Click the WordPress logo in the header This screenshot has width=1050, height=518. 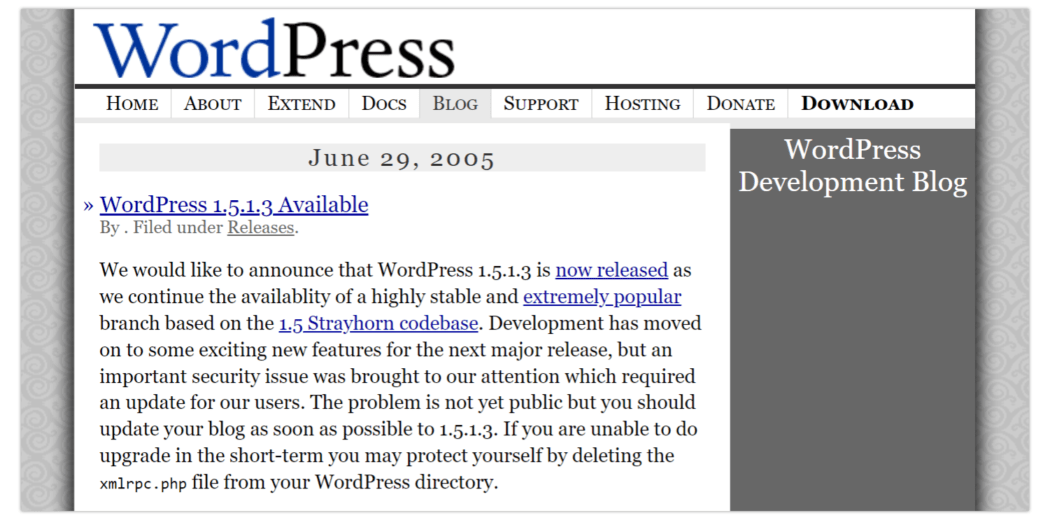274,49
